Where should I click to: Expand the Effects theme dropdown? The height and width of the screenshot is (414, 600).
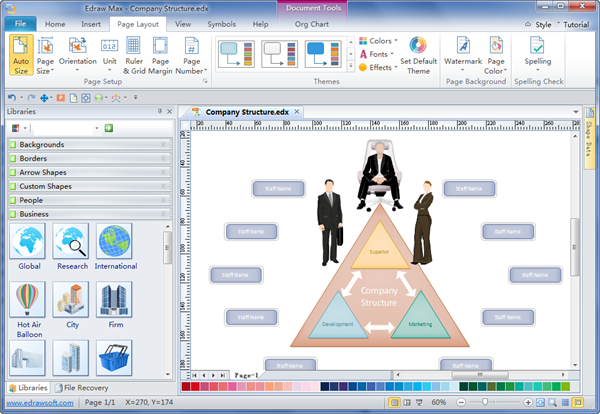[378, 67]
